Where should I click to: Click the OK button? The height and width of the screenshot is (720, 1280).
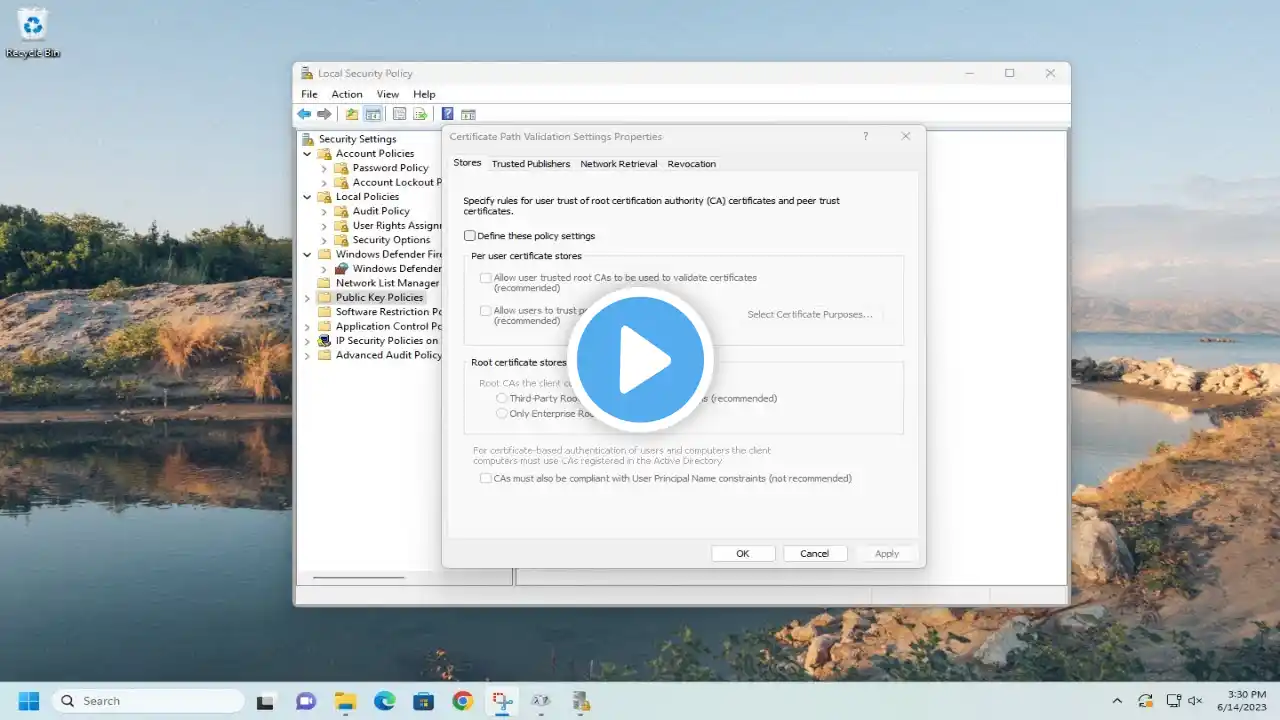pyautogui.click(x=742, y=554)
